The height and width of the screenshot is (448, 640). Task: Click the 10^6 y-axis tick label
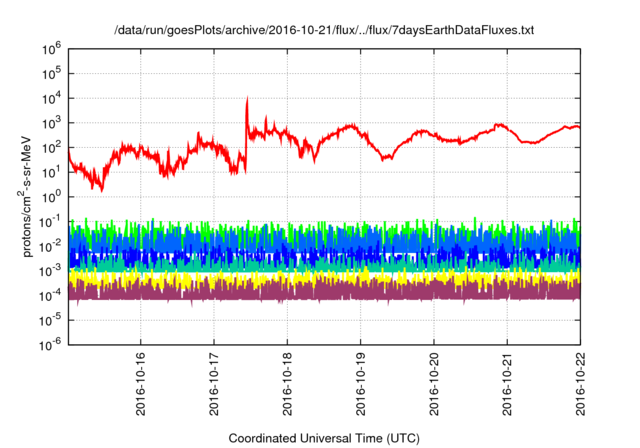tap(51, 49)
